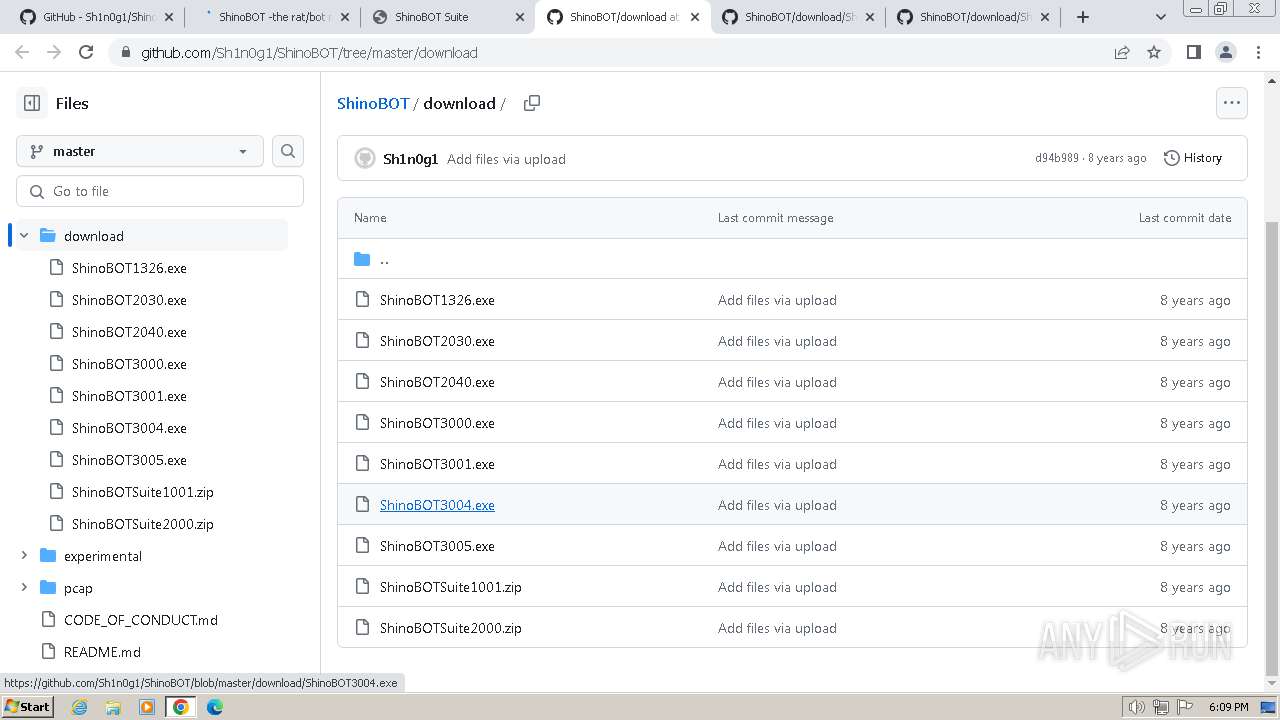
Task: Click the Go to file search field
Action: [x=160, y=191]
